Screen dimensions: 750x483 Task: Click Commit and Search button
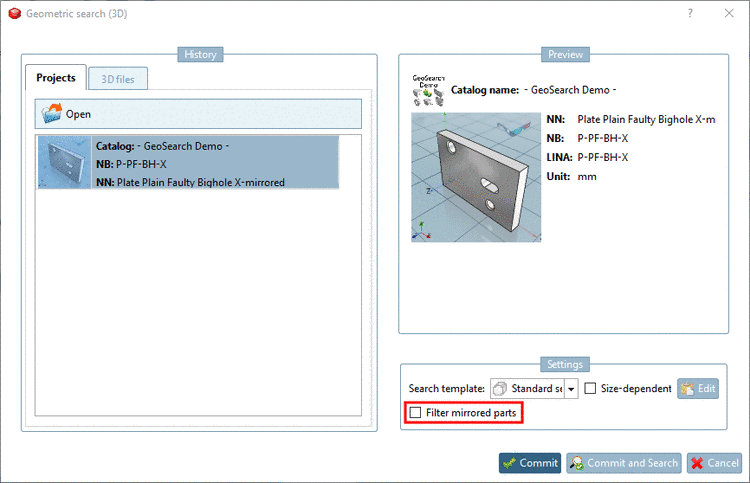(x=624, y=463)
